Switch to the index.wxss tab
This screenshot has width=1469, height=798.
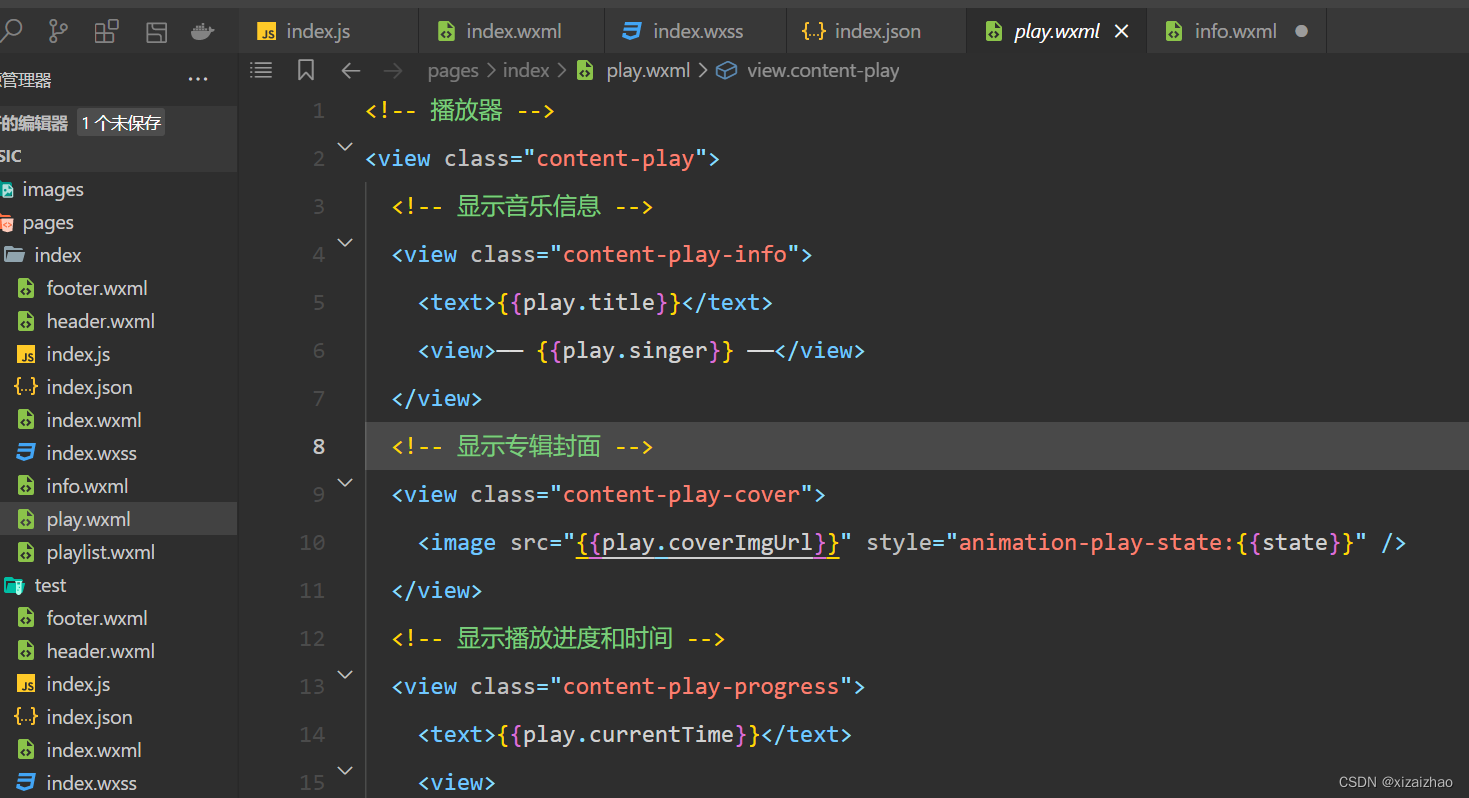pyautogui.click(x=696, y=31)
